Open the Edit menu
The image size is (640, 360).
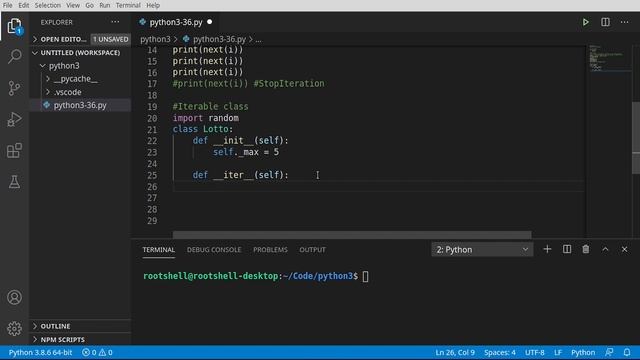(x=24, y=5)
